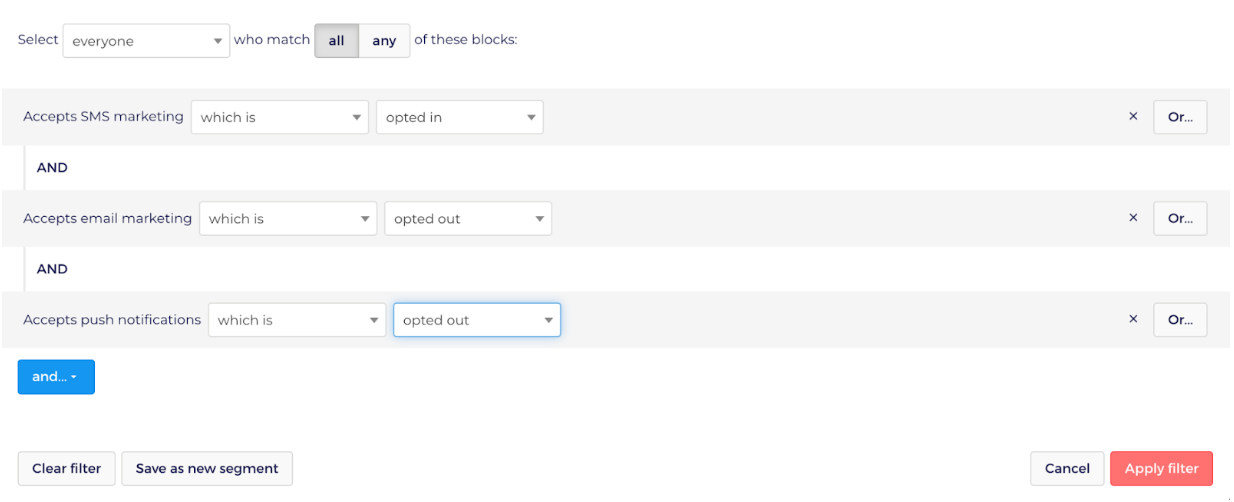The height and width of the screenshot is (502, 1234).
Task: Open SMS marketing 'which is' dropdown
Action: (x=280, y=117)
